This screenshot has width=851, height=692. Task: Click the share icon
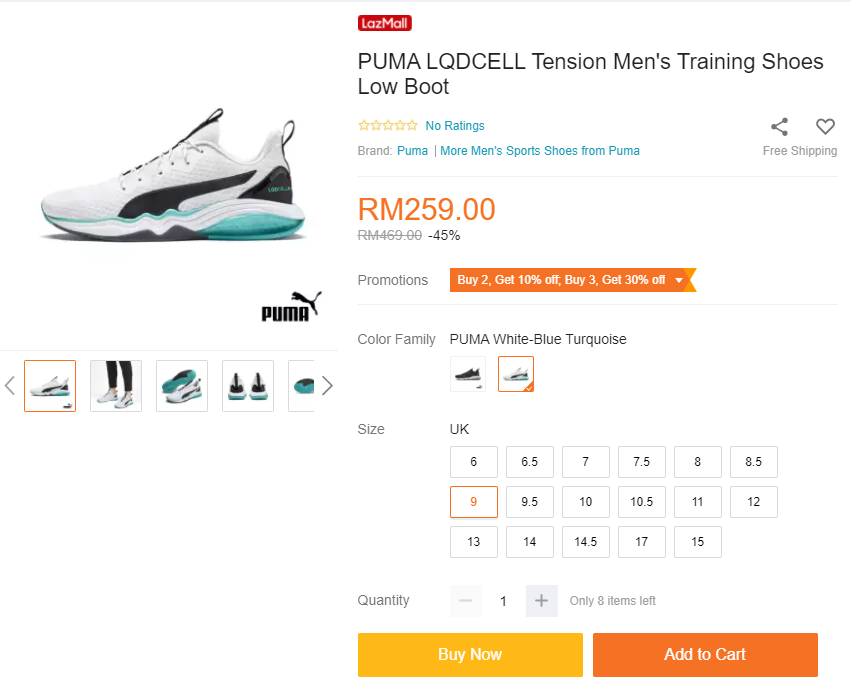[779, 127]
